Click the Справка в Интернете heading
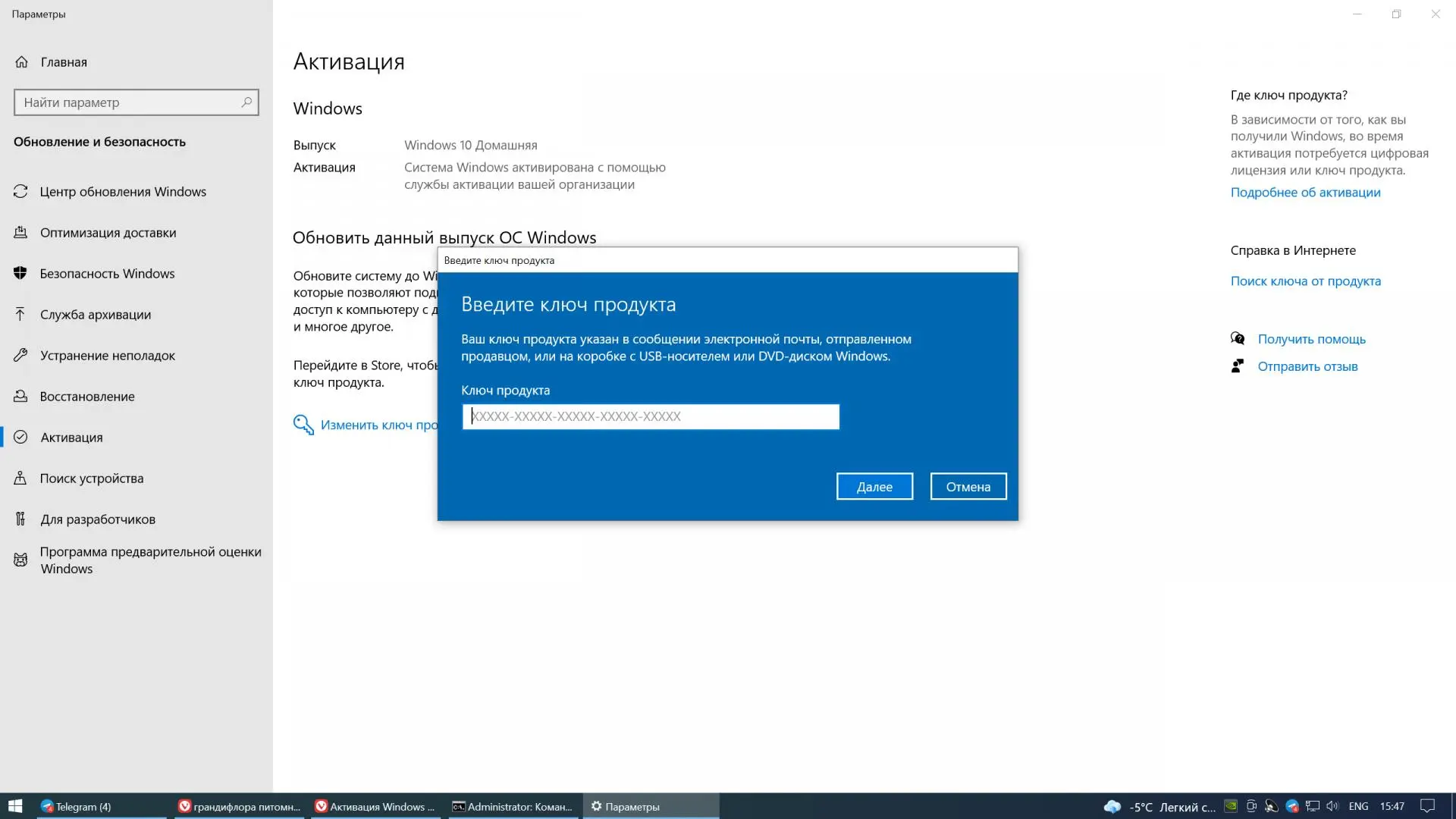 pos(1293,250)
